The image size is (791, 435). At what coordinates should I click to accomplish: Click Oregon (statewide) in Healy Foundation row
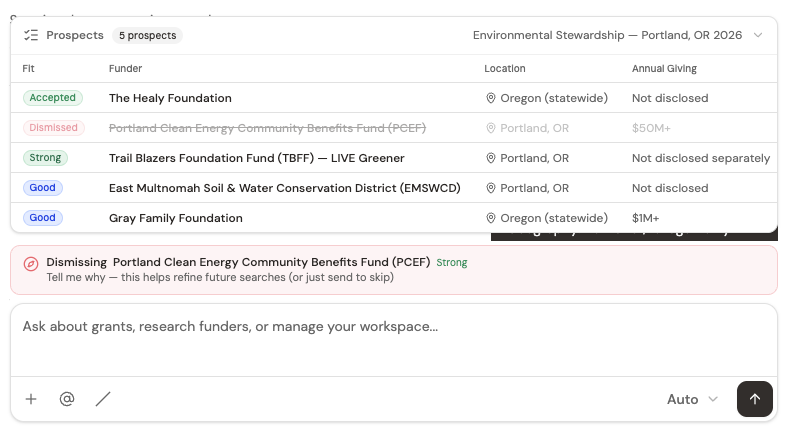pos(554,98)
